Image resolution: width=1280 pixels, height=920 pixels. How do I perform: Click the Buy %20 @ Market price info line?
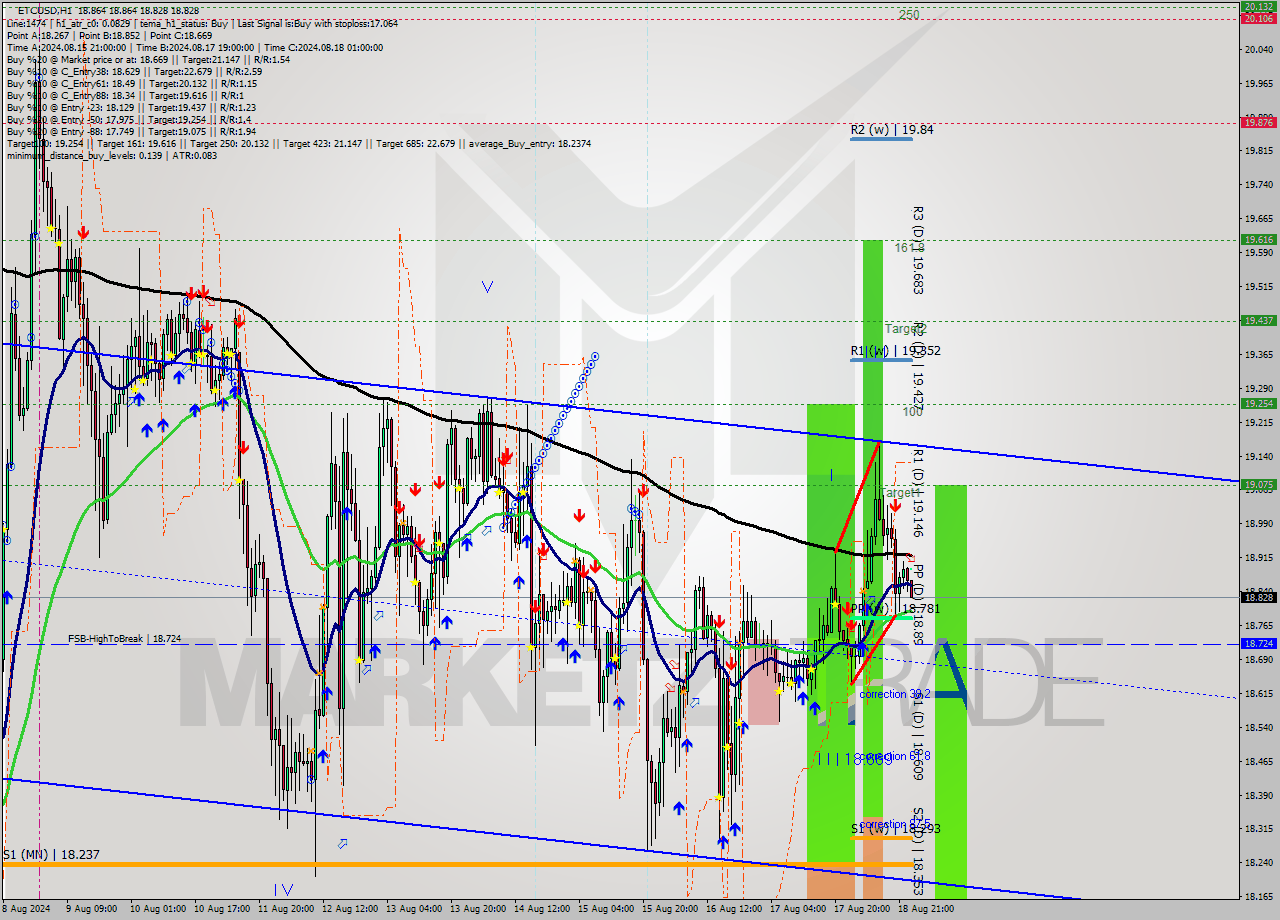coord(148,59)
